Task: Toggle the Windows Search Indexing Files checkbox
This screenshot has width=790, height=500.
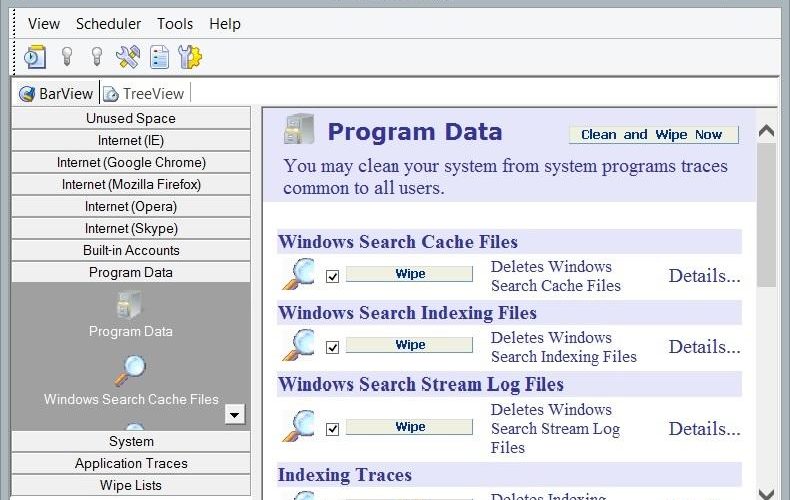Action: coord(333,347)
